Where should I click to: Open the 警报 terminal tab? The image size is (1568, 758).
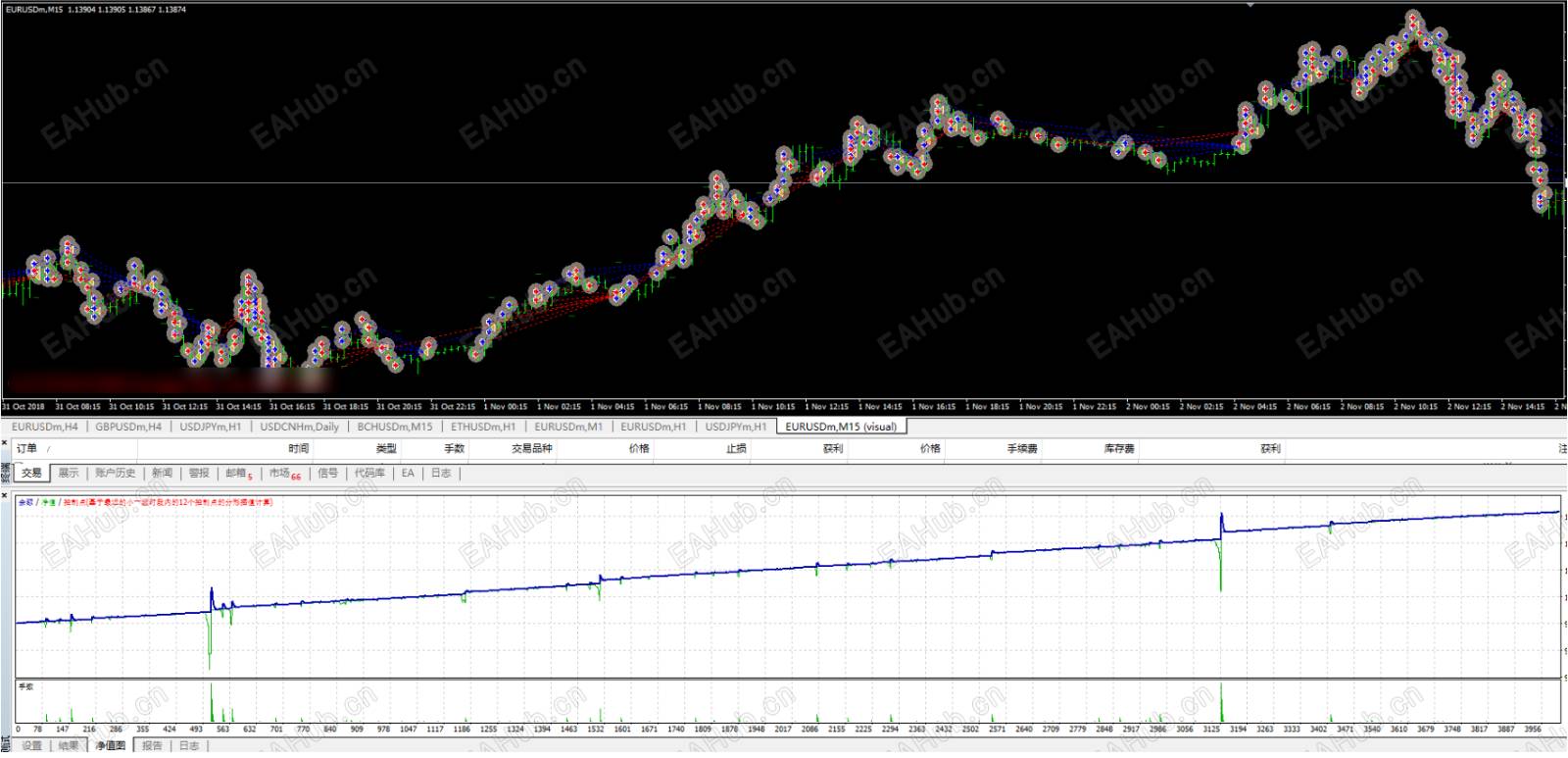coord(199,473)
